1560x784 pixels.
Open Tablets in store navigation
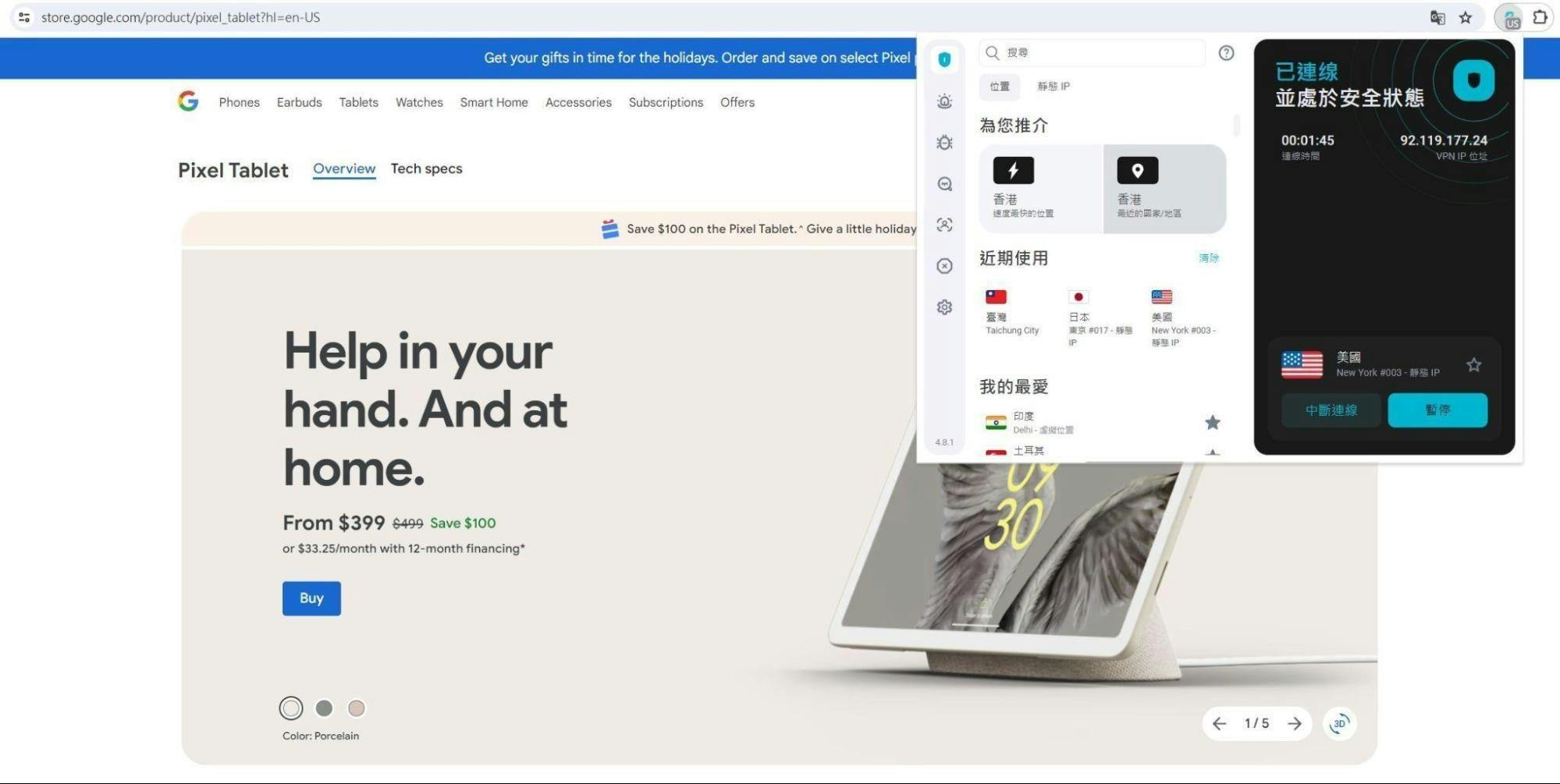[x=358, y=102]
